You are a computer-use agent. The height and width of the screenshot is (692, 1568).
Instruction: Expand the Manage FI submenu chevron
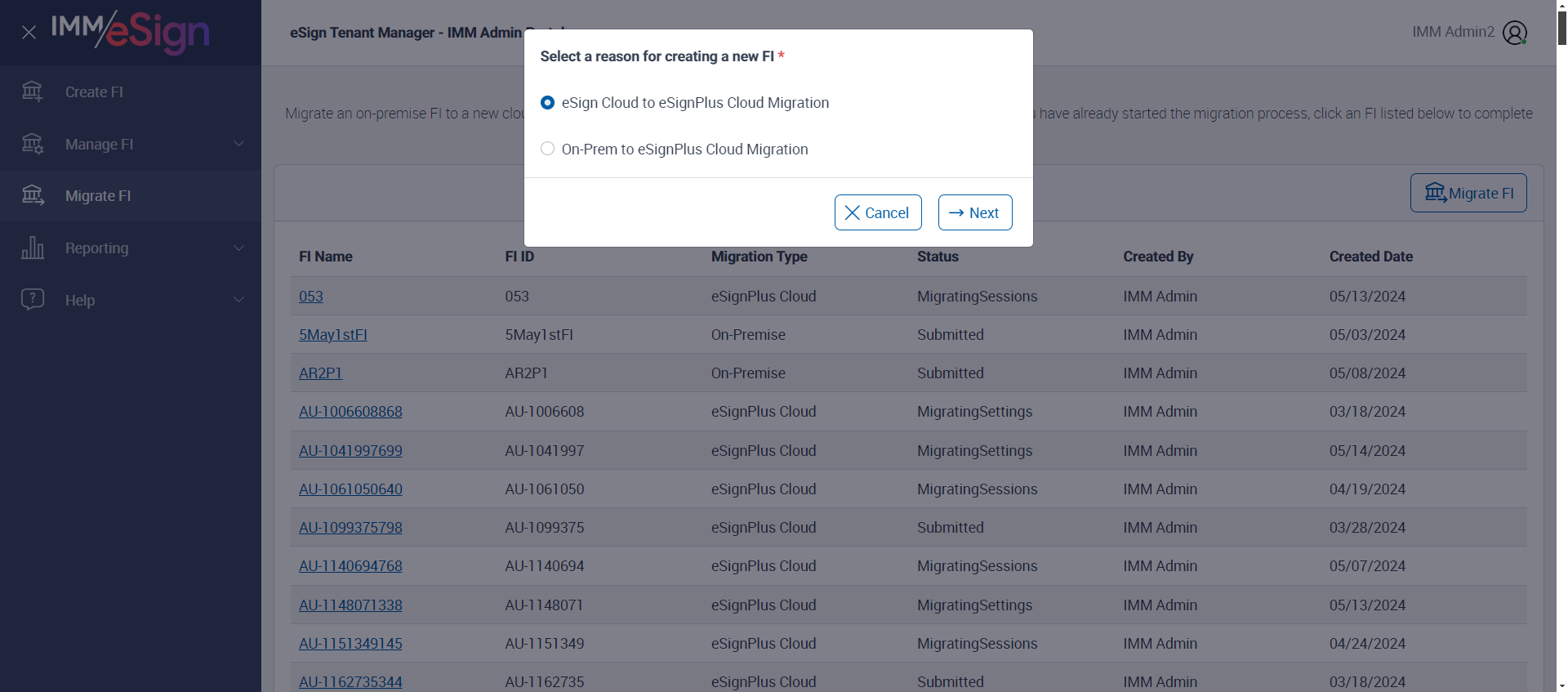pyautogui.click(x=239, y=144)
